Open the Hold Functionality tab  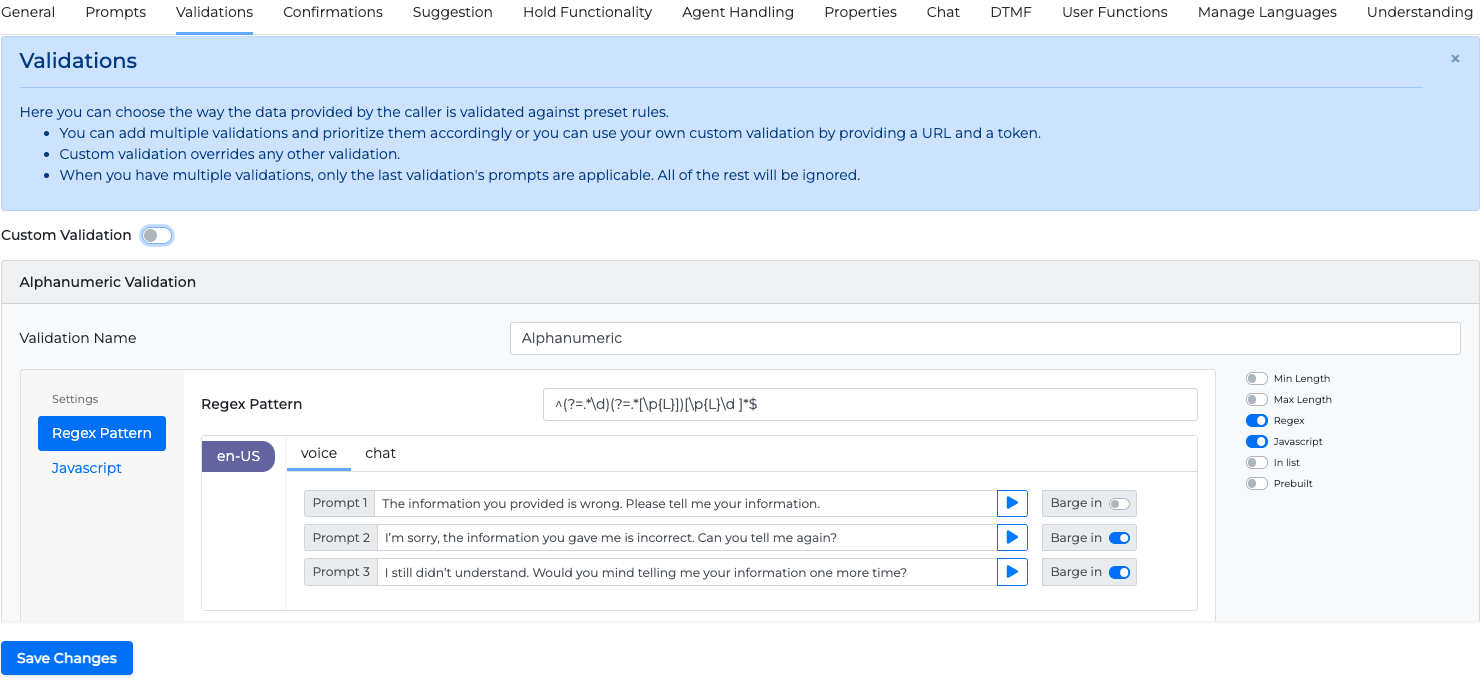[587, 13]
